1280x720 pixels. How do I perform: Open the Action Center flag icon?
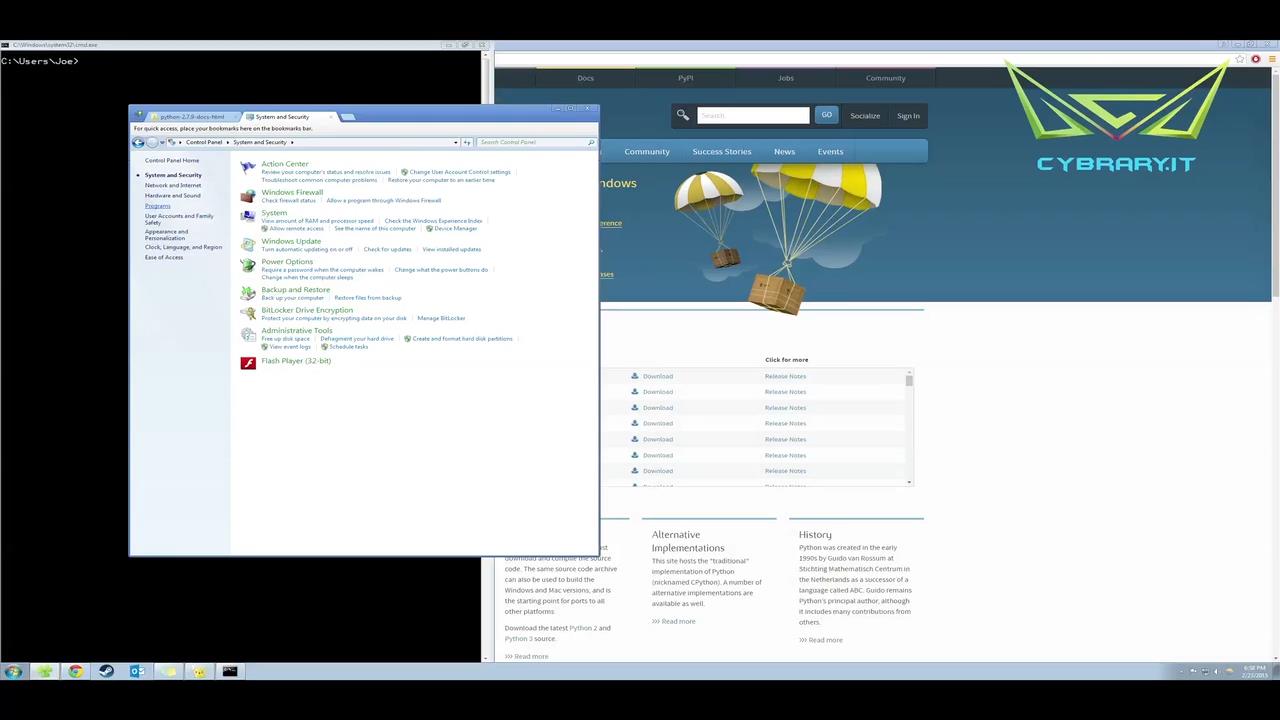(x=248, y=168)
